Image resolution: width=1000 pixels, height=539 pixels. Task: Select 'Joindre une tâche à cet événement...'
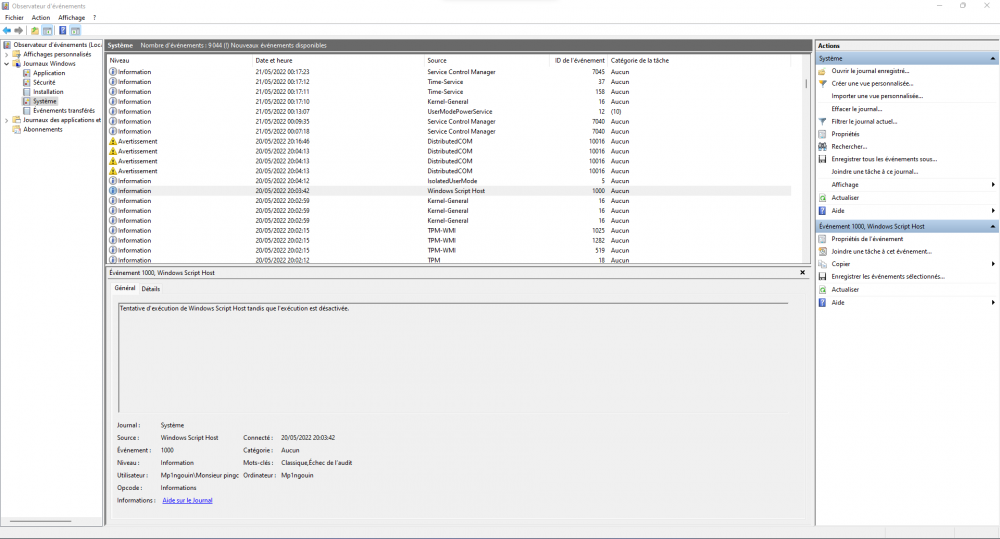coord(881,251)
